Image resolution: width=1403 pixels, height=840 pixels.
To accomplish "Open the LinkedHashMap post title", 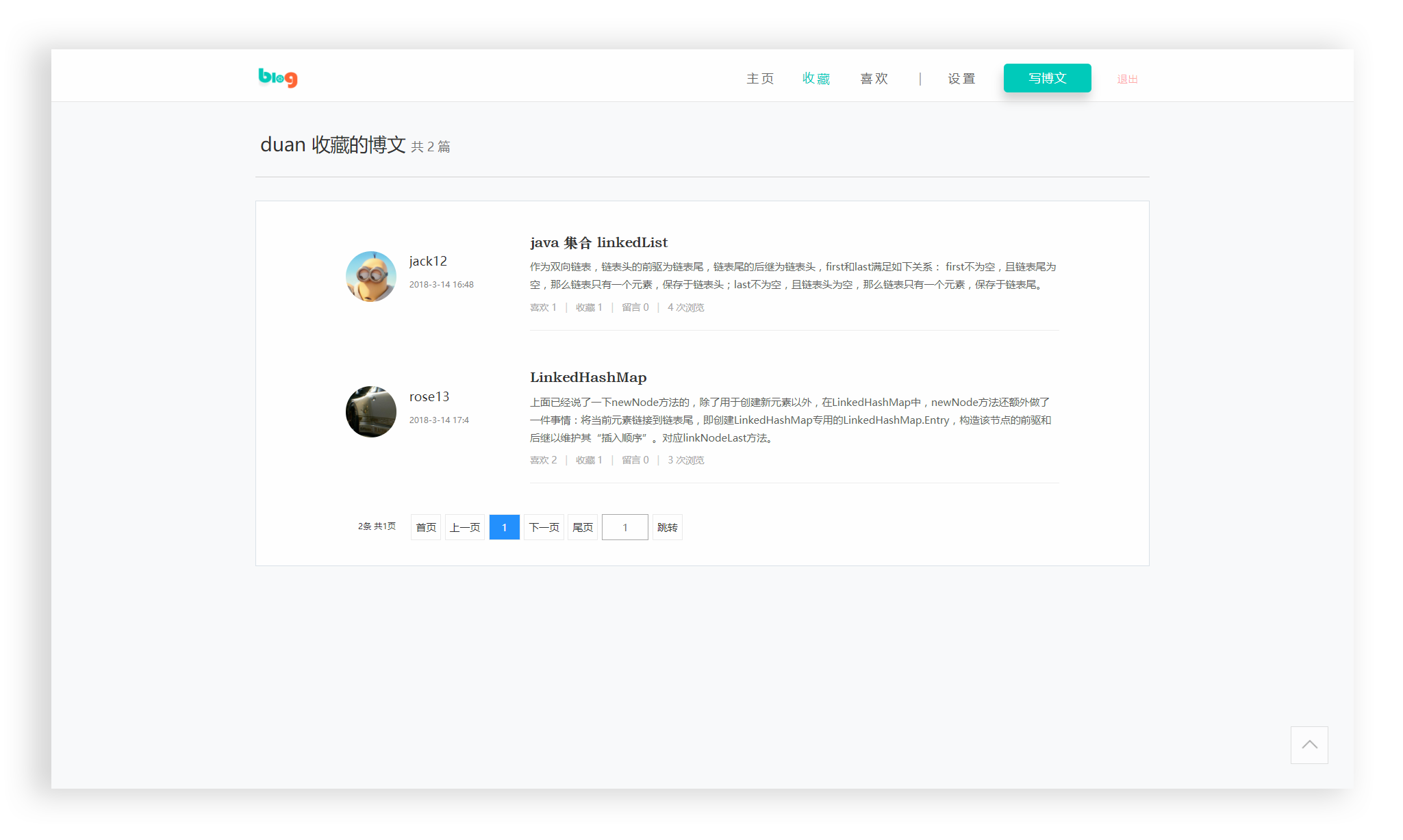I will 587,377.
